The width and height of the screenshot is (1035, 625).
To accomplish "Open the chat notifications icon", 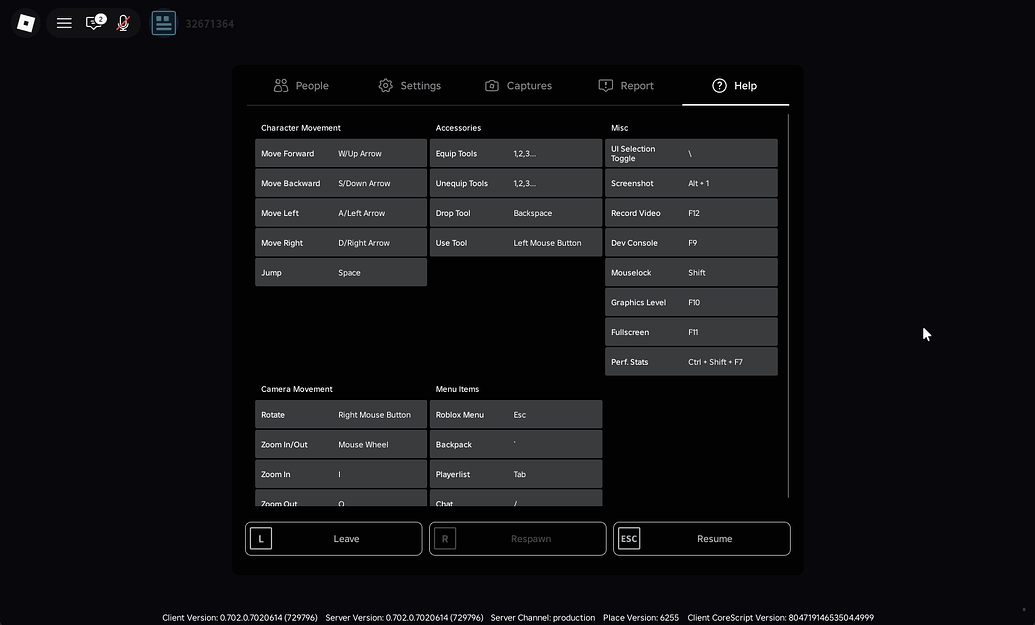I will (x=94, y=23).
